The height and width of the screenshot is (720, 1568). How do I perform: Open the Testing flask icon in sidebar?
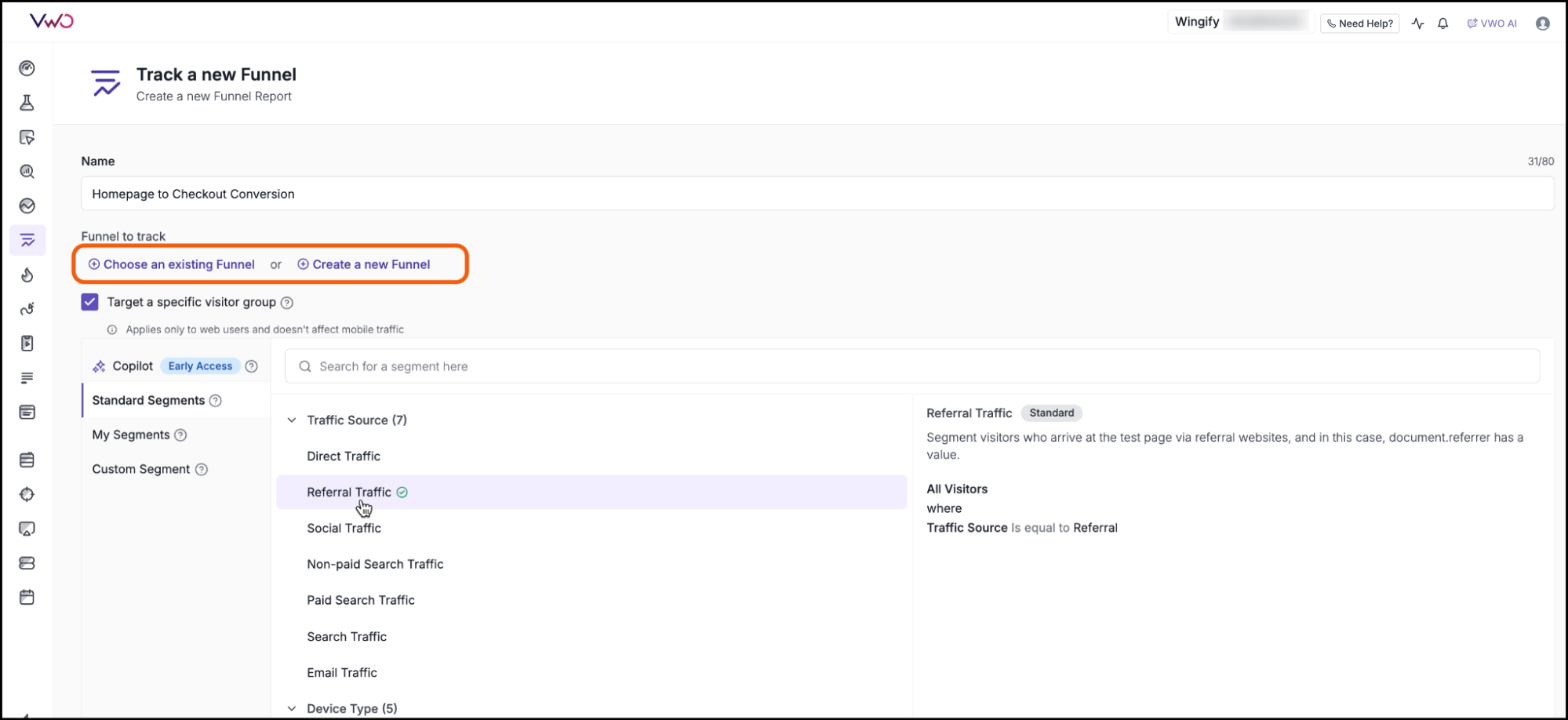coord(27,103)
